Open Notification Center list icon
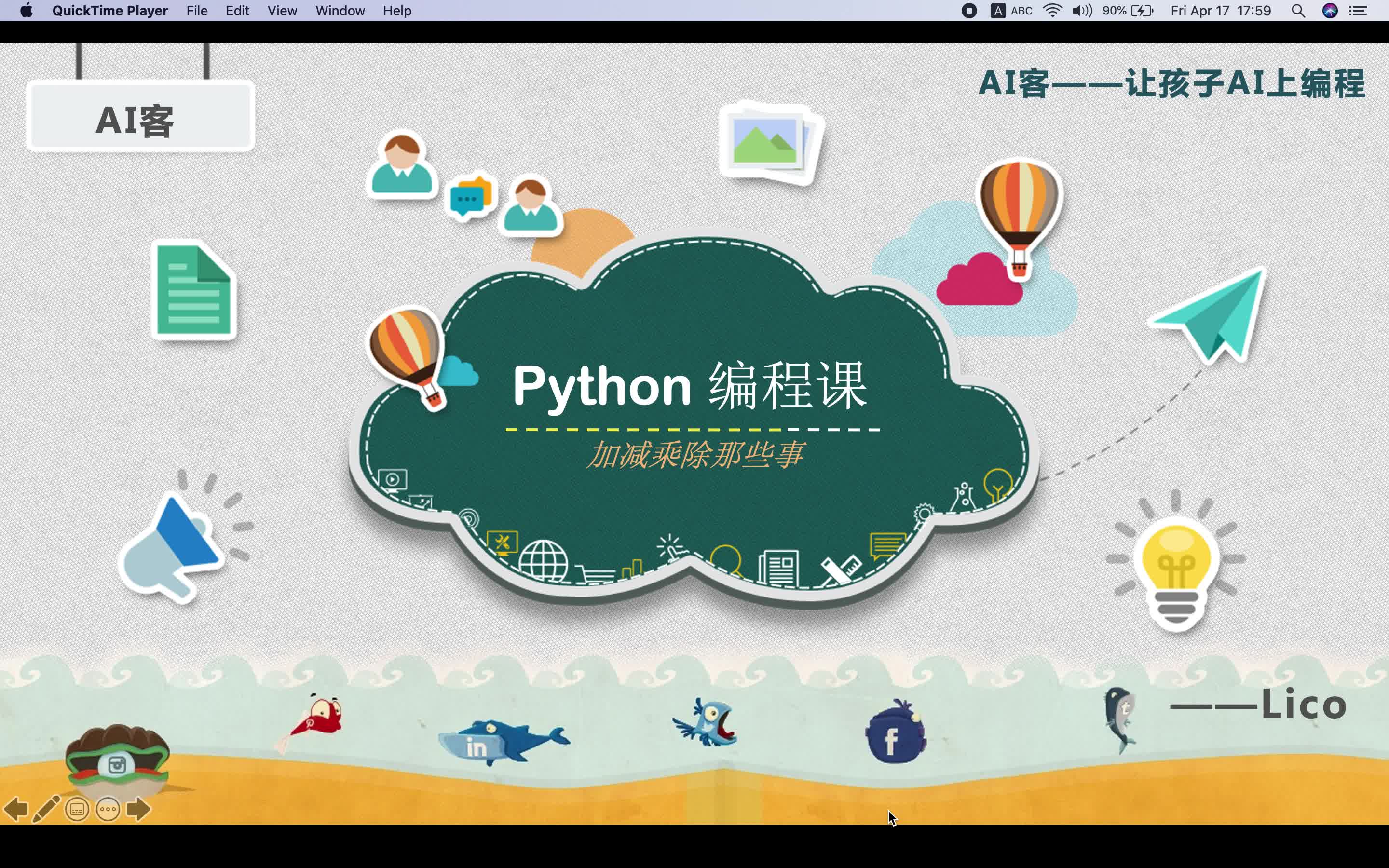Screen dimensions: 1389x868 click(x=1358, y=11)
